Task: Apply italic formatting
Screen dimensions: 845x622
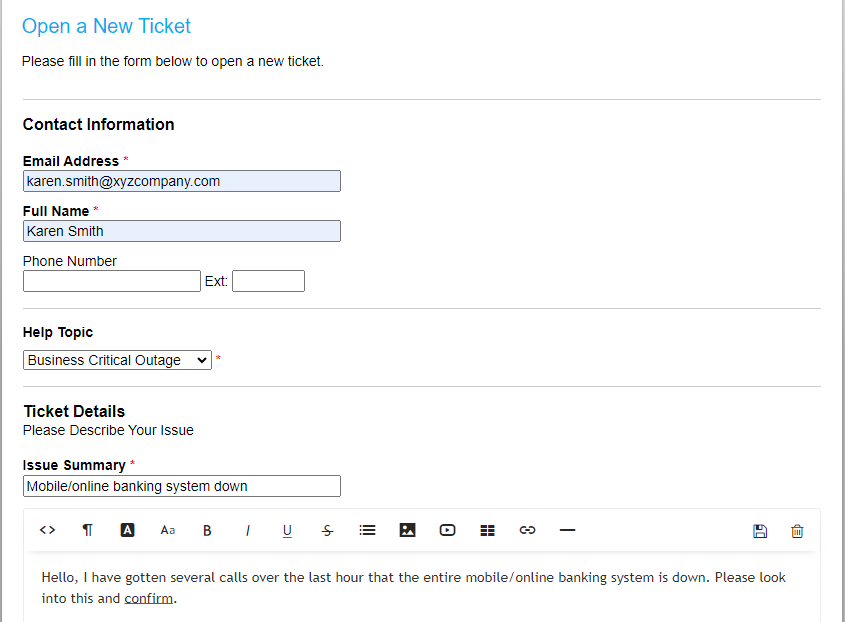Action: (x=247, y=530)
